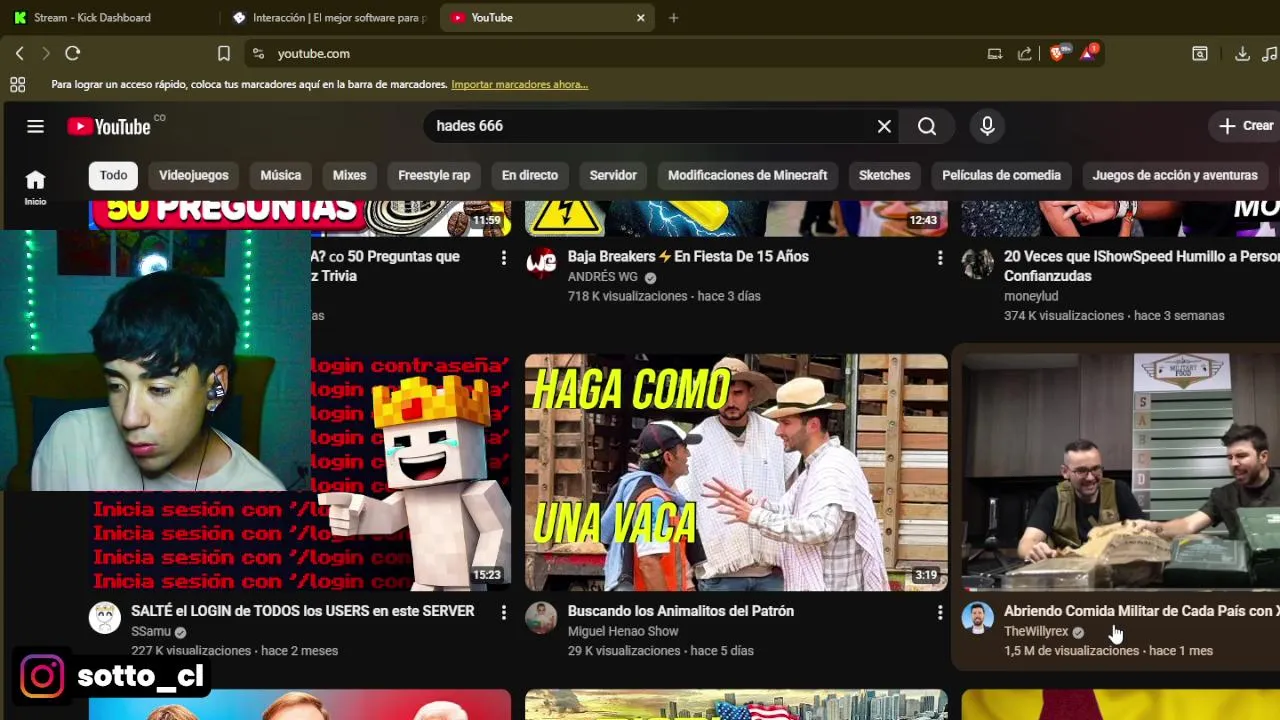The image size is (1280, 720).
Task: Open Miguel Henao Show channel avatar
Action: click(541, 618)
